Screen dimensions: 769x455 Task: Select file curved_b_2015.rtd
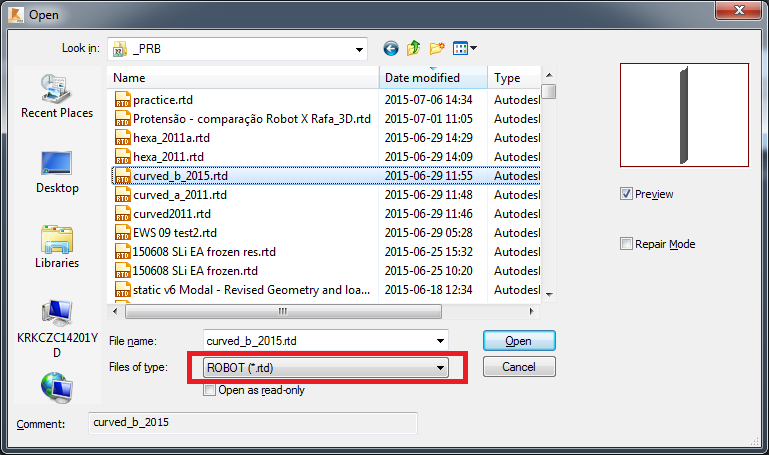[x=180, y=176]
